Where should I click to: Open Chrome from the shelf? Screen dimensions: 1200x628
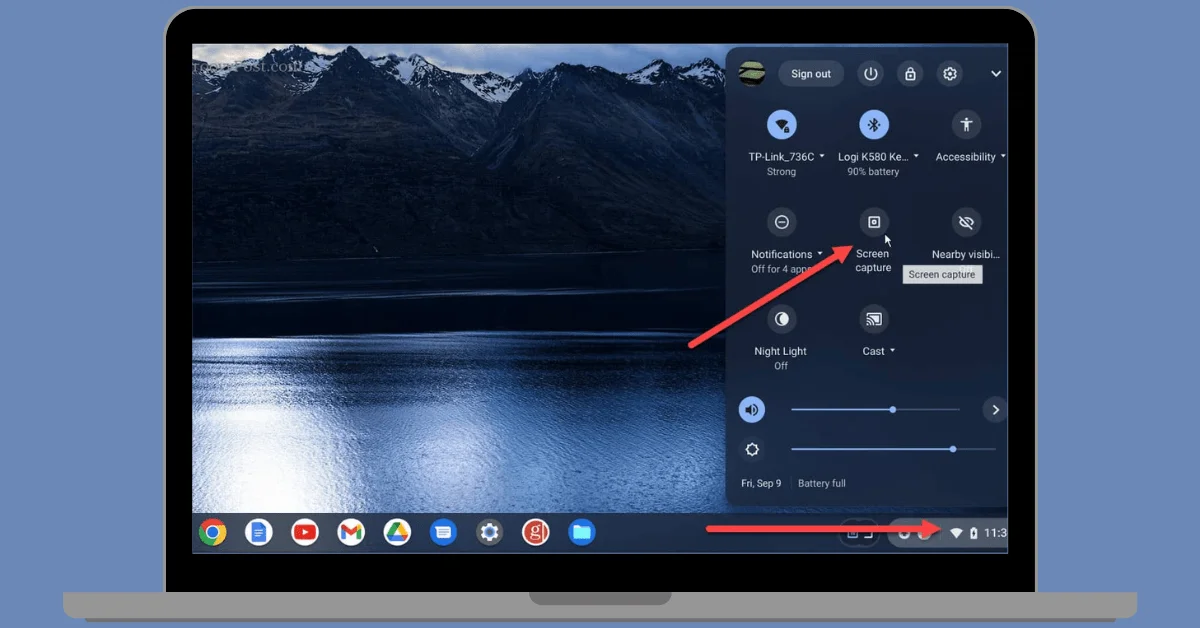pos(212,533)
